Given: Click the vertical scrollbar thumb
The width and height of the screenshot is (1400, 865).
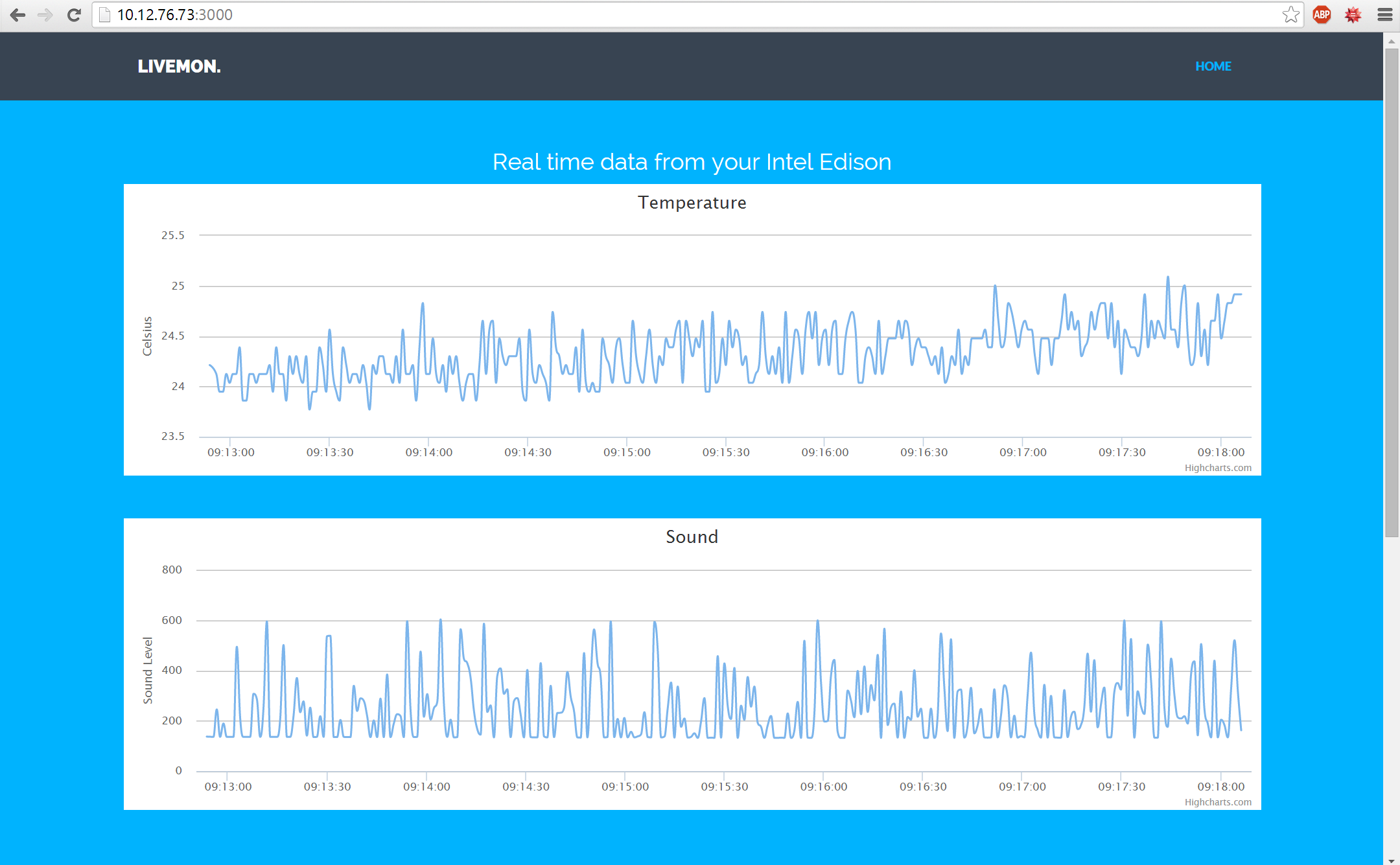Looking at the screenshot, I should click(x=1392, y=292).
